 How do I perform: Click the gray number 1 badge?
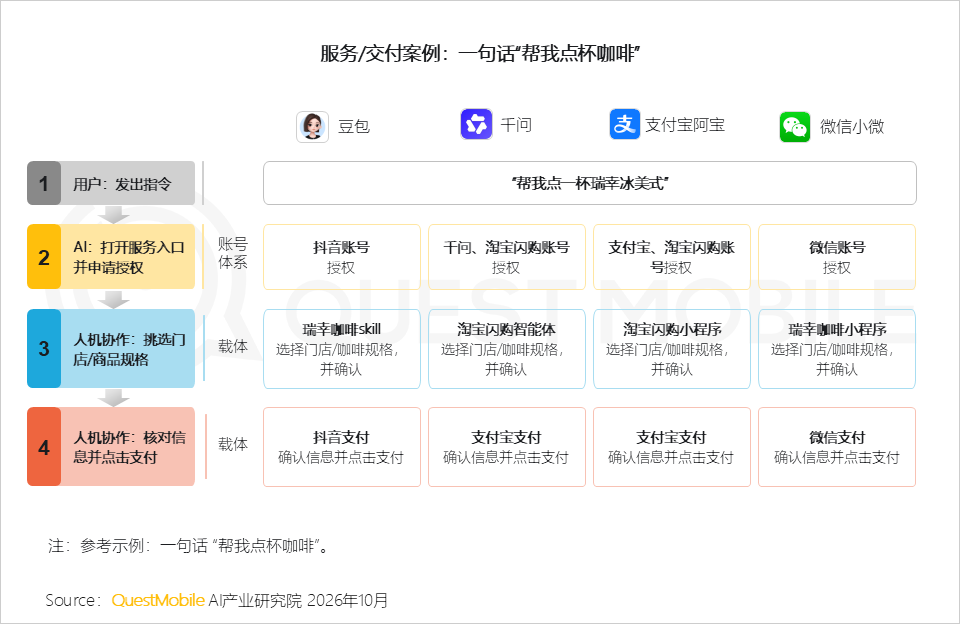click(x=44, y=183)
